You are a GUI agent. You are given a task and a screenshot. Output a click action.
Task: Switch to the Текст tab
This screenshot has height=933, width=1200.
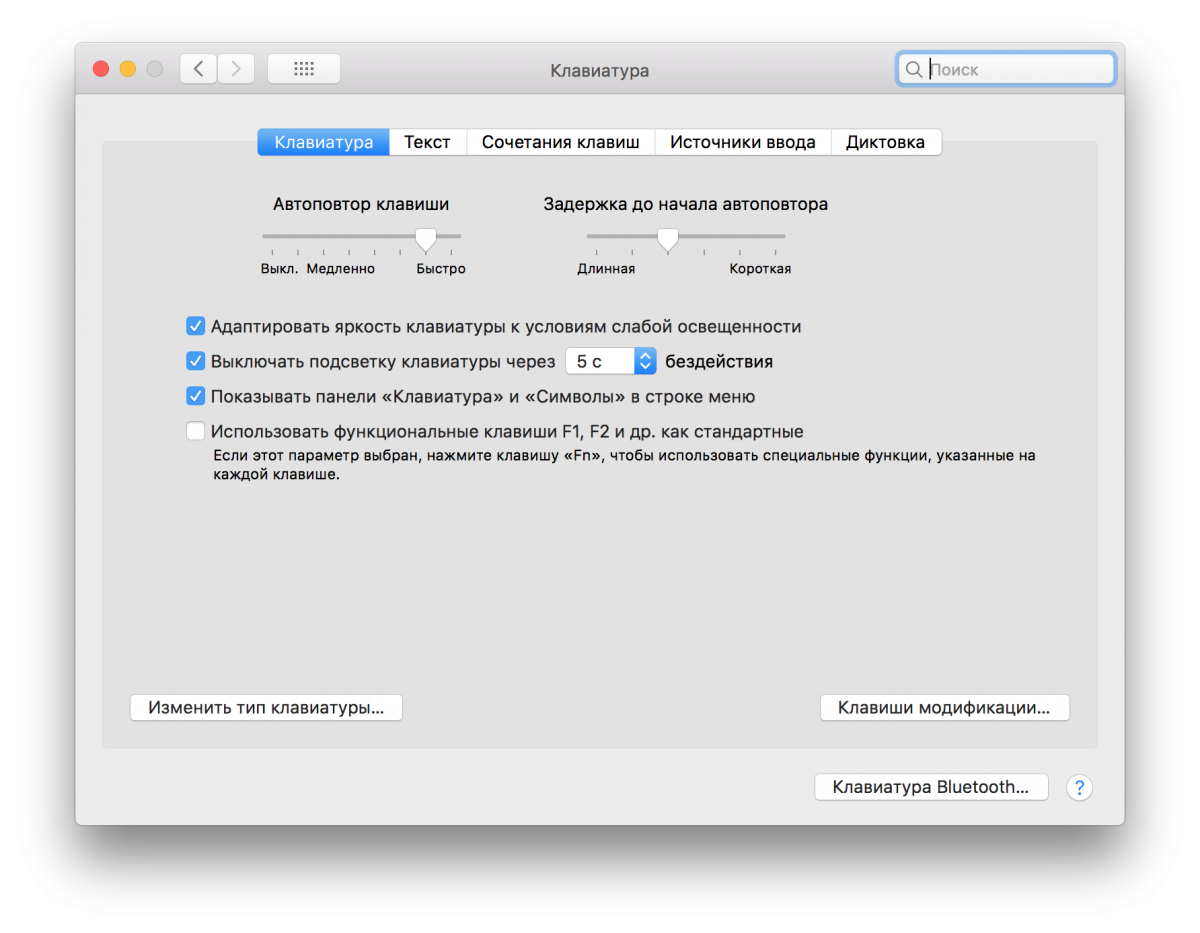click(427, 142)
